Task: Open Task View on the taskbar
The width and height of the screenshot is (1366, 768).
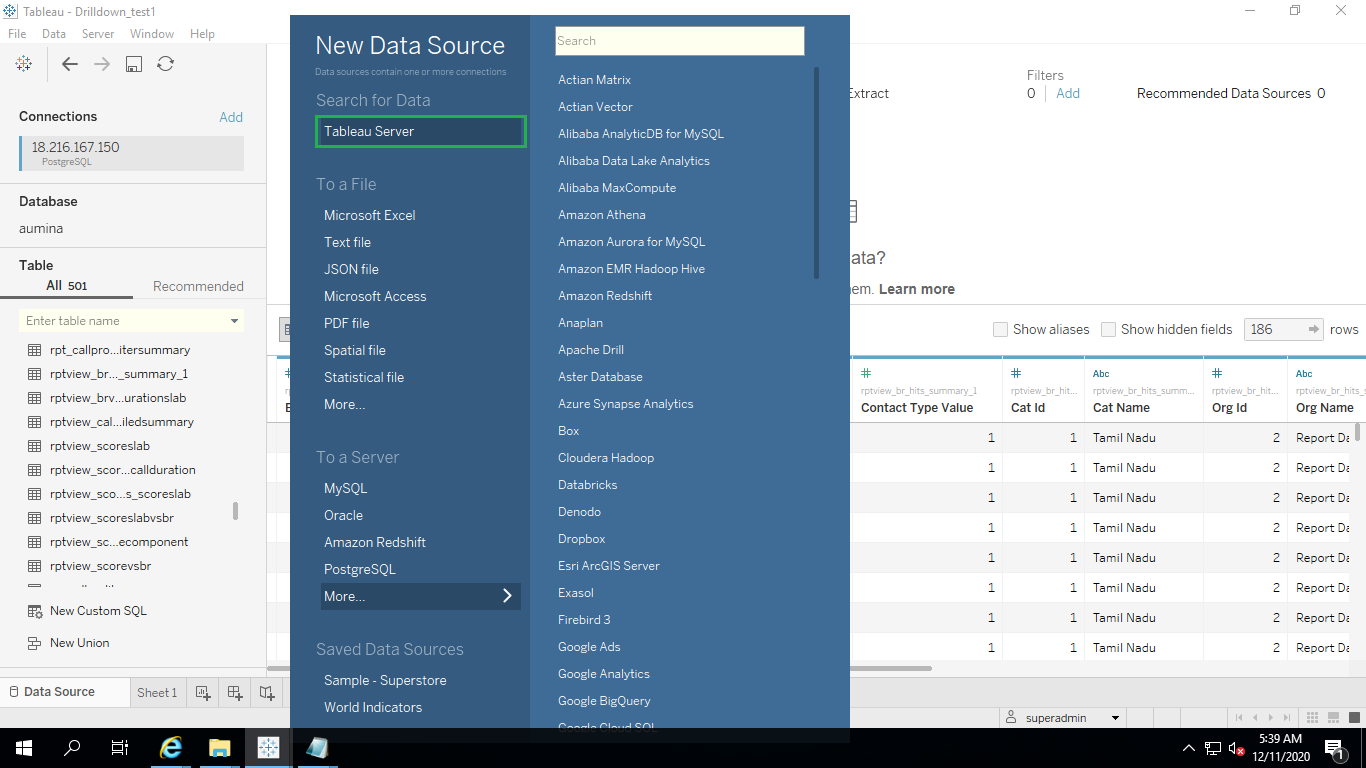Action: tap(119, 747)
